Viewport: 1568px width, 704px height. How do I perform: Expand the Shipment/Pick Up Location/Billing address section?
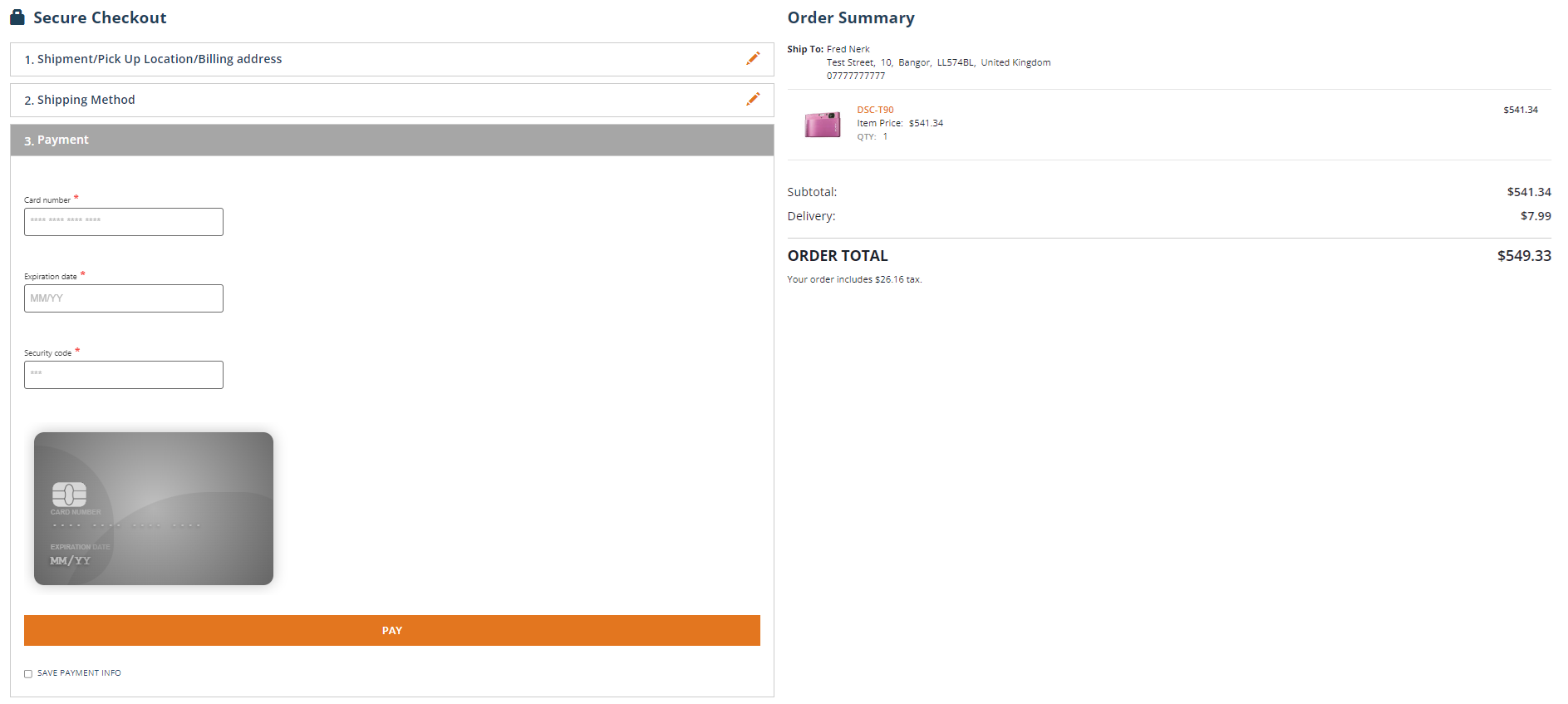[x=160, y=59]
